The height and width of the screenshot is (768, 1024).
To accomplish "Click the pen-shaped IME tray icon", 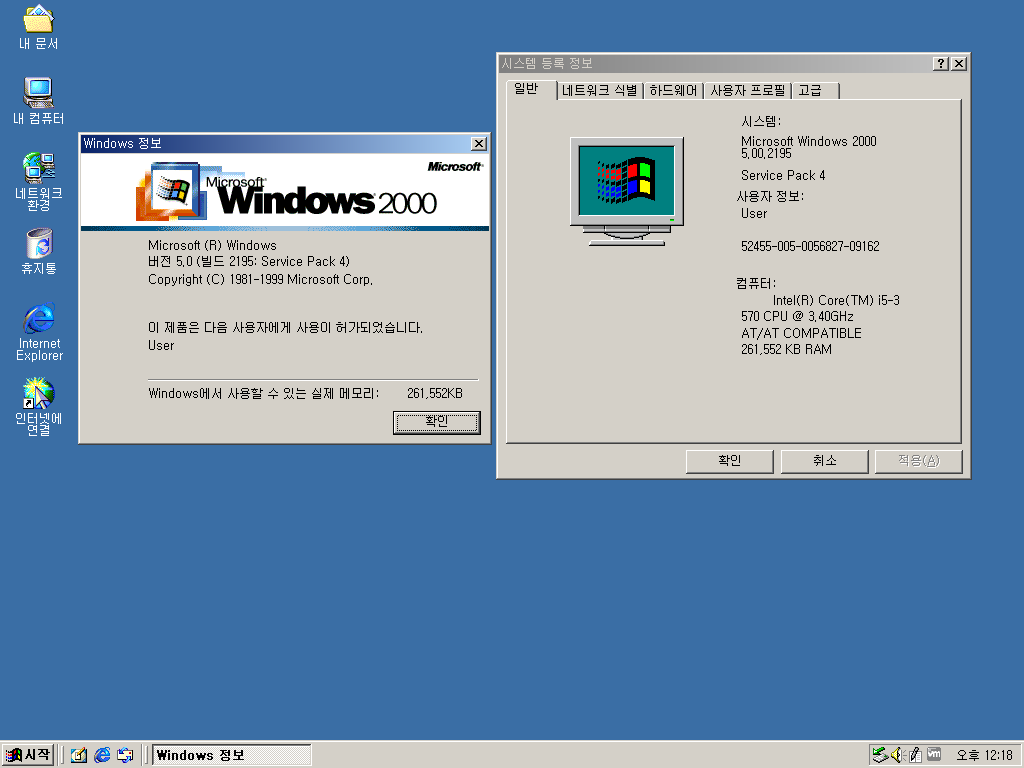I will pyautogui.click(x=915, y=755).
